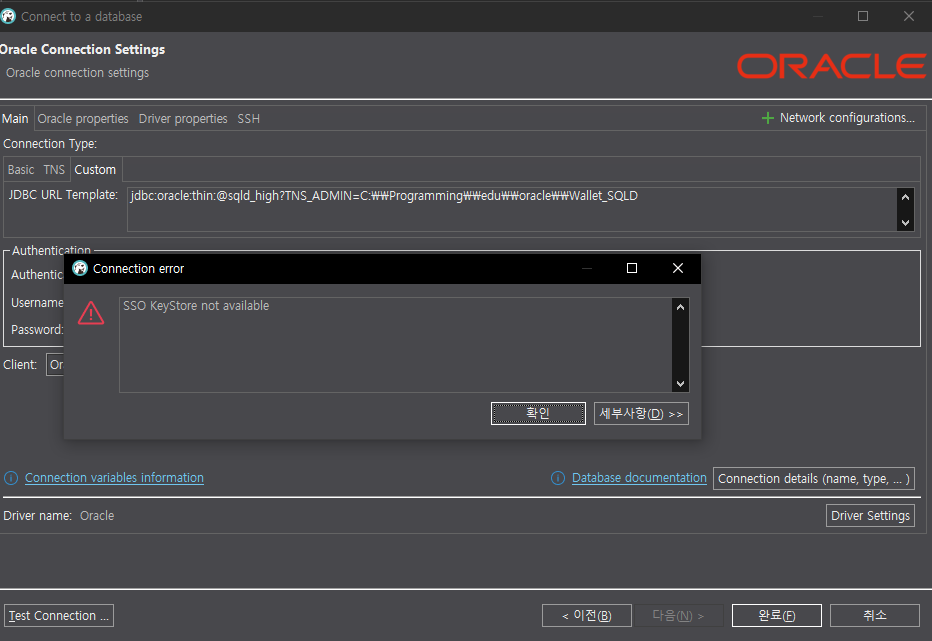This screenshot has height=641, width=932.
Task: Click Network configurations... link
Action: click(847, 118)
